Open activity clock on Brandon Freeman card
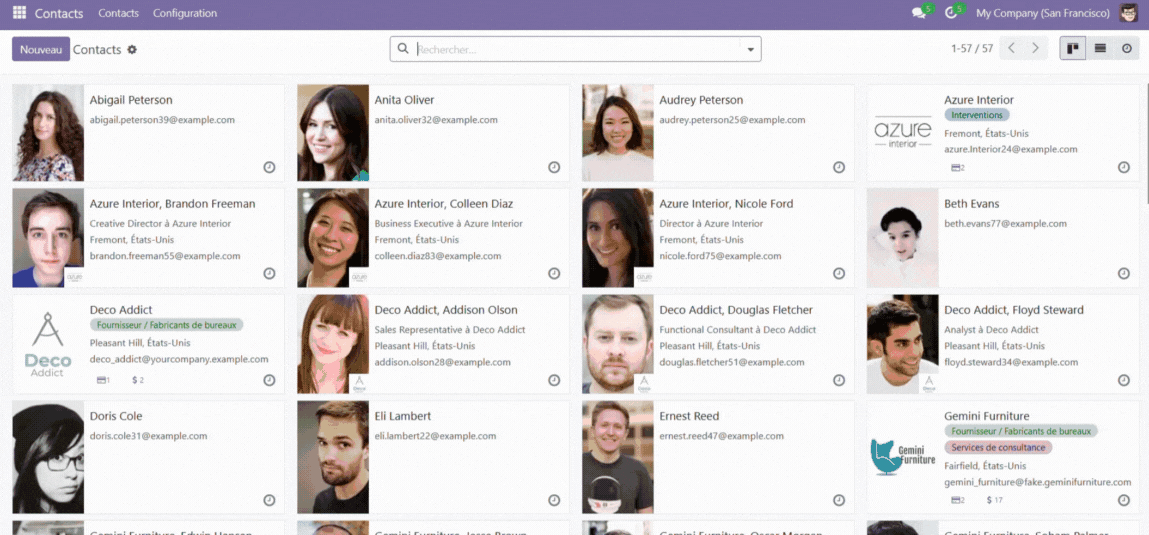 (269, 273)
